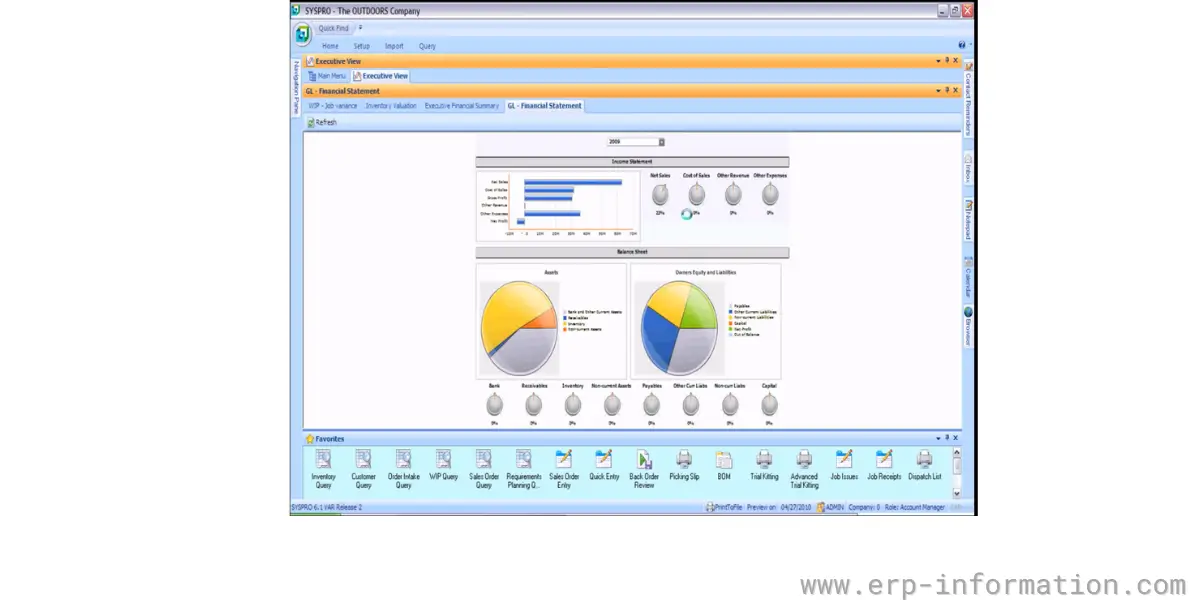Open the Sales Order Query favorite
The width and height of the screenshot is (1200, 600).
tap(483, 467)
